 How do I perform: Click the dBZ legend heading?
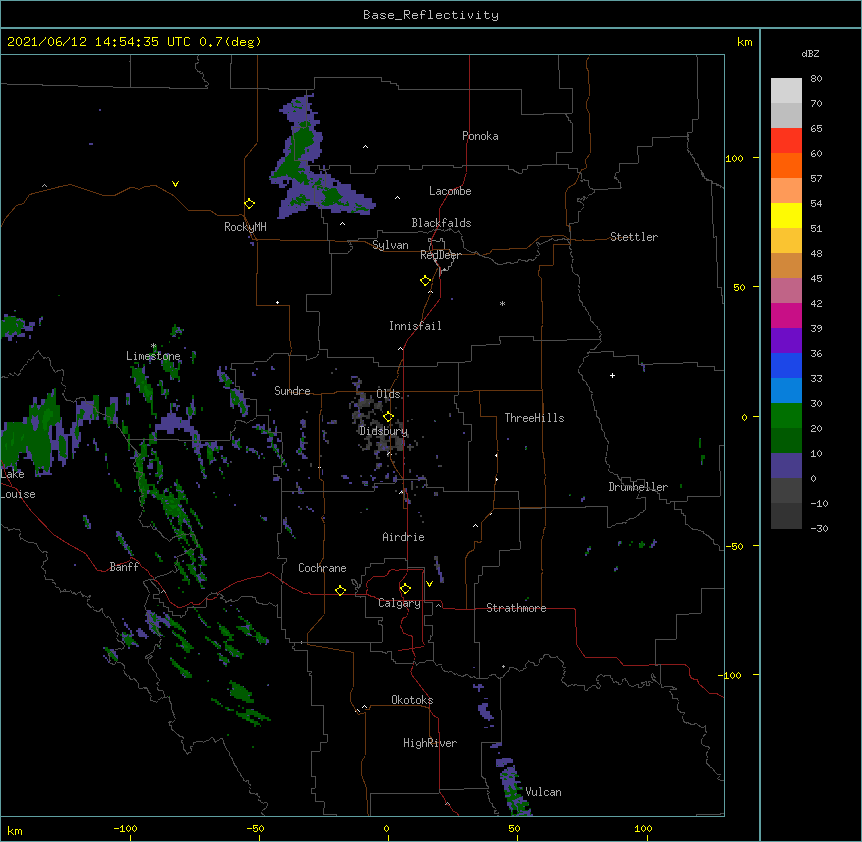(810, 53)
